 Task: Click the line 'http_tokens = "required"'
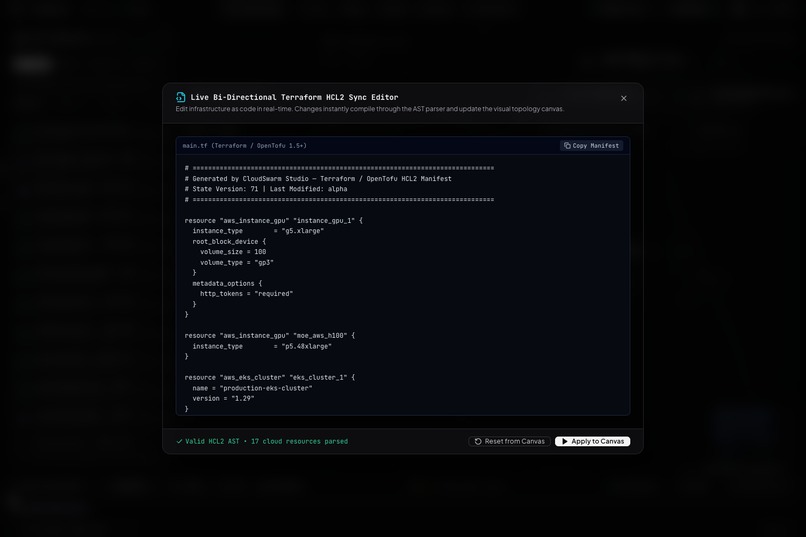coord(246,294)
